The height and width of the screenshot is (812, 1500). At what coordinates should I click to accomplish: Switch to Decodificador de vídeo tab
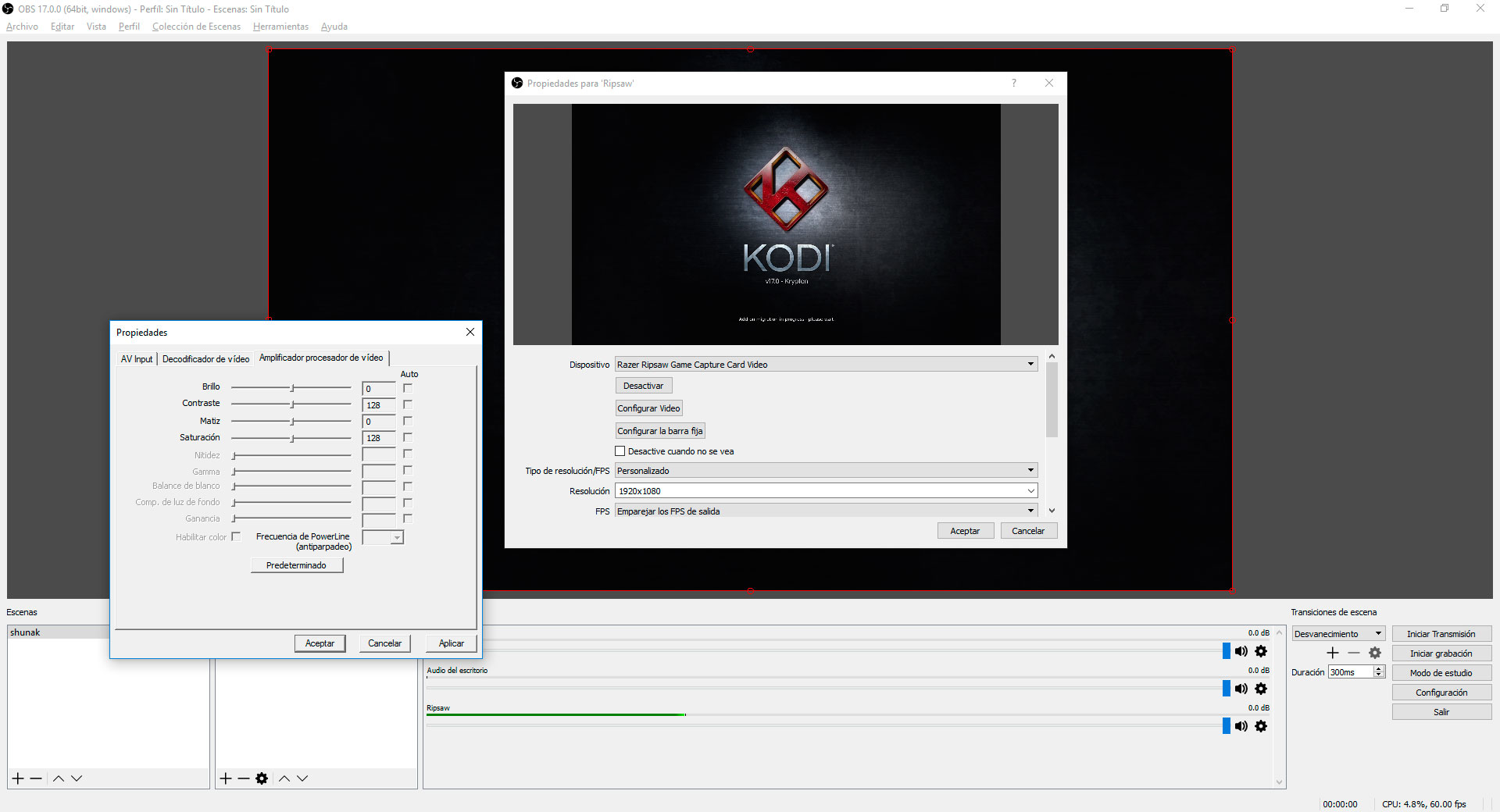pos(205,359)
